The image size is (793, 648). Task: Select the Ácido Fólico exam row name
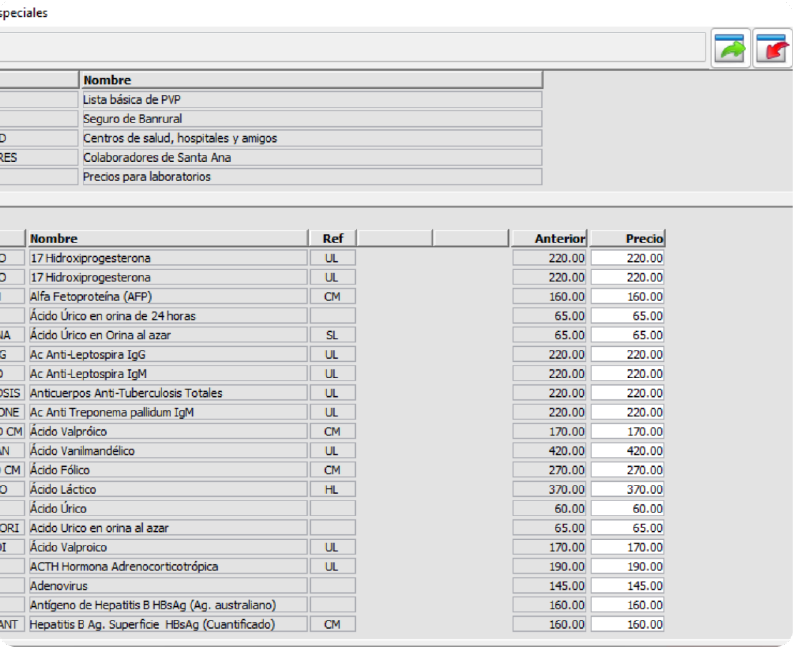point(167,470)
